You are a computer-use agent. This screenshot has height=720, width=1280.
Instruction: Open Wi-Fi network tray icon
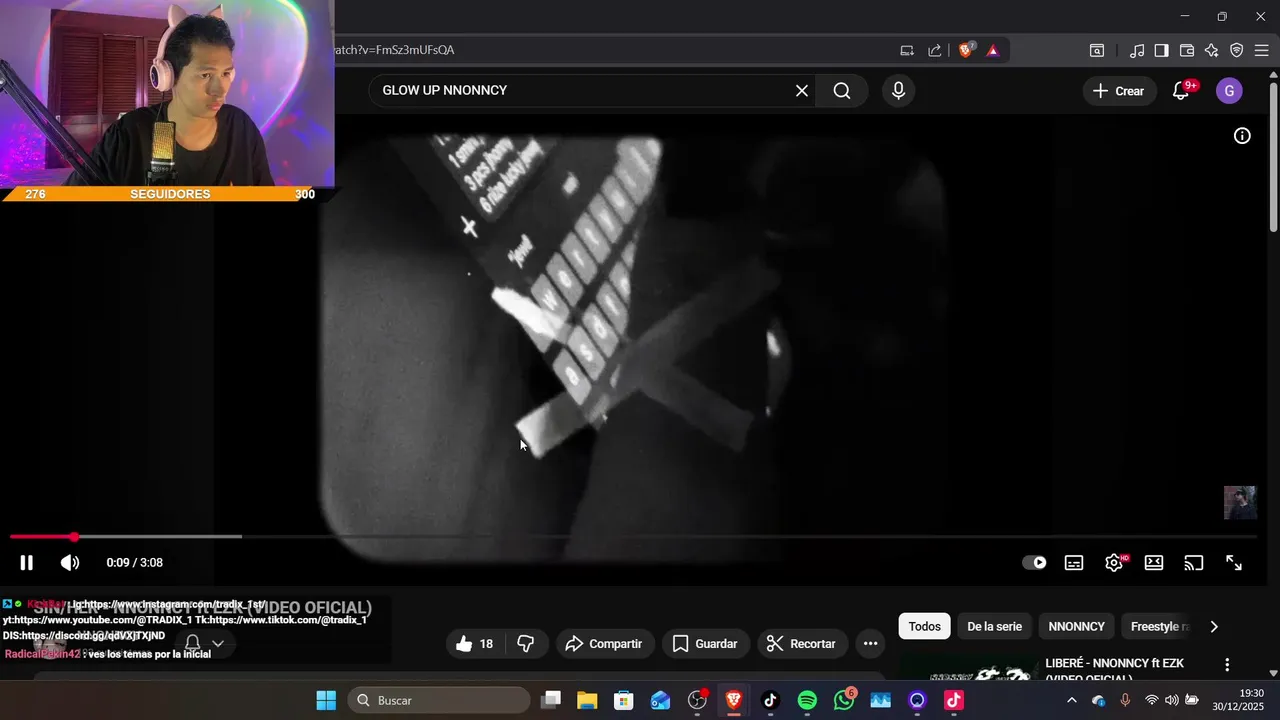pos(1152,700)
